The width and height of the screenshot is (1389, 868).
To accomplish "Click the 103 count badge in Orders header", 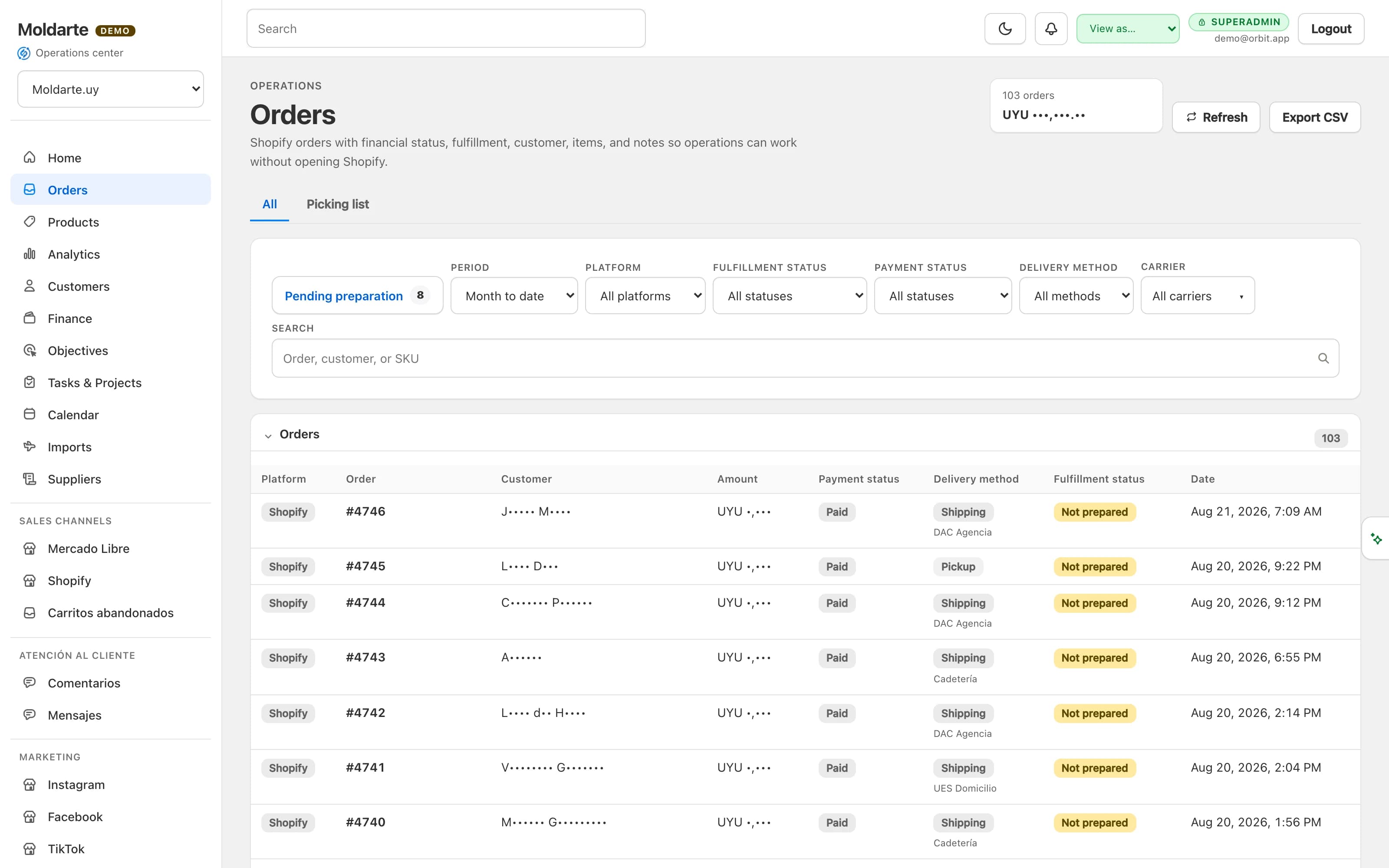I will pos(1330,438).
